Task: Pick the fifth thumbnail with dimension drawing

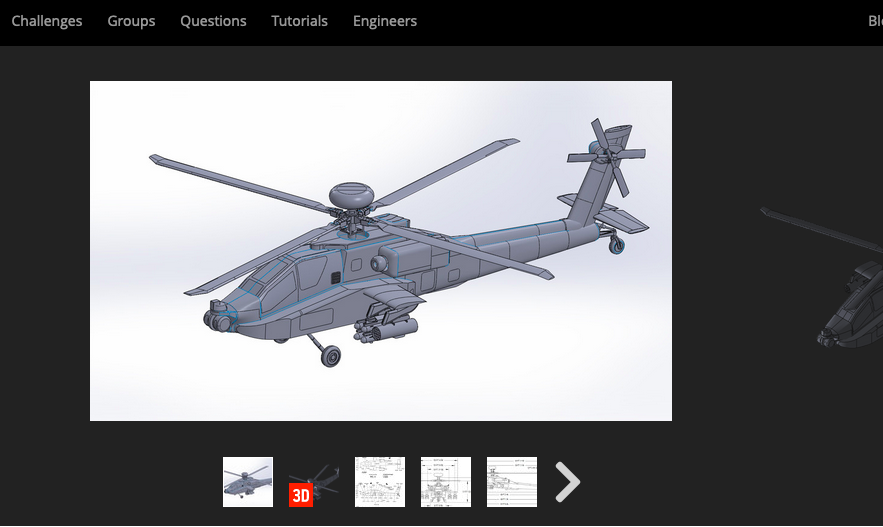Action: tap(512, 482)
